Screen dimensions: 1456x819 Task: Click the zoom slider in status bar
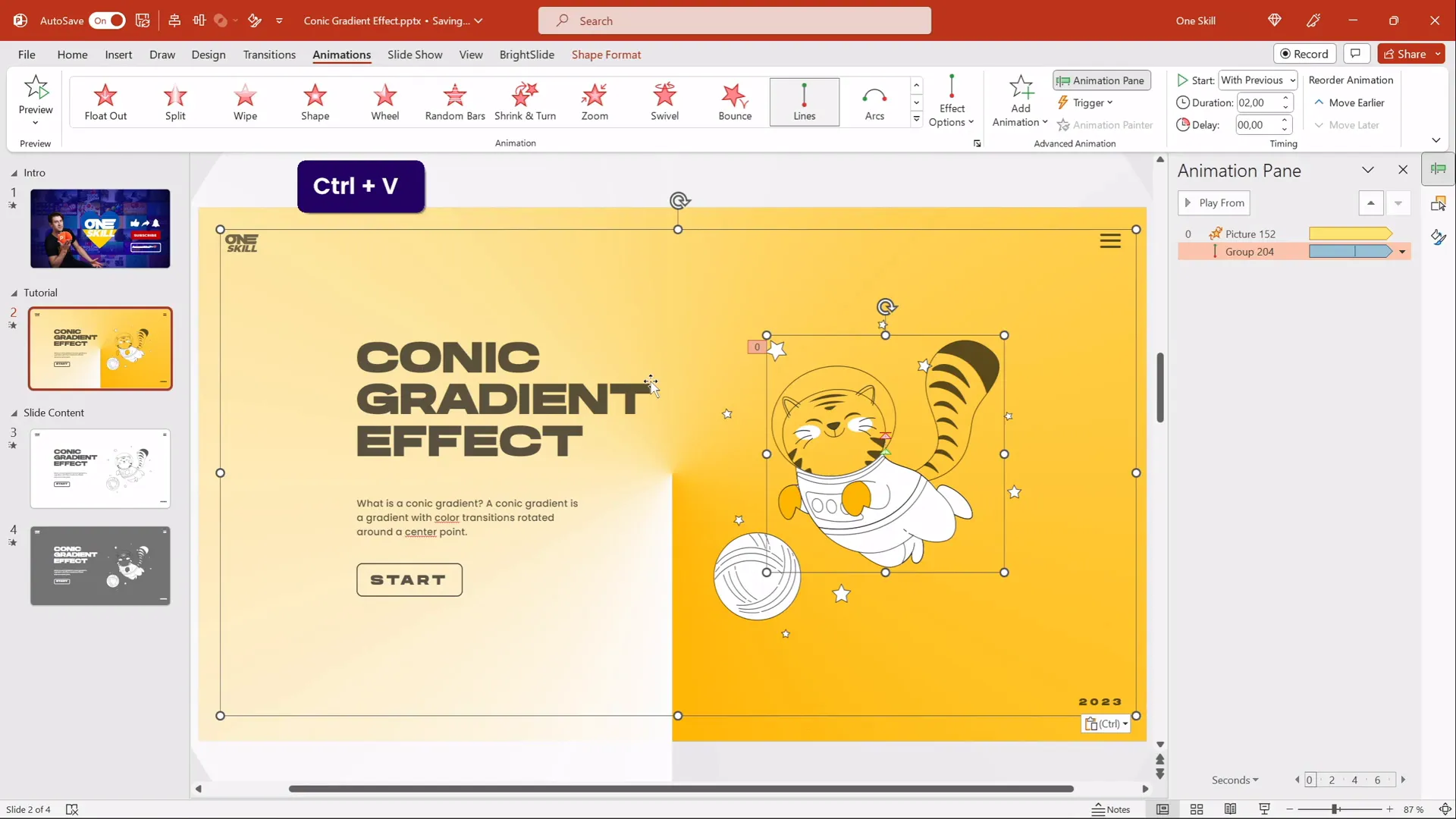[x=1335, y=809]
